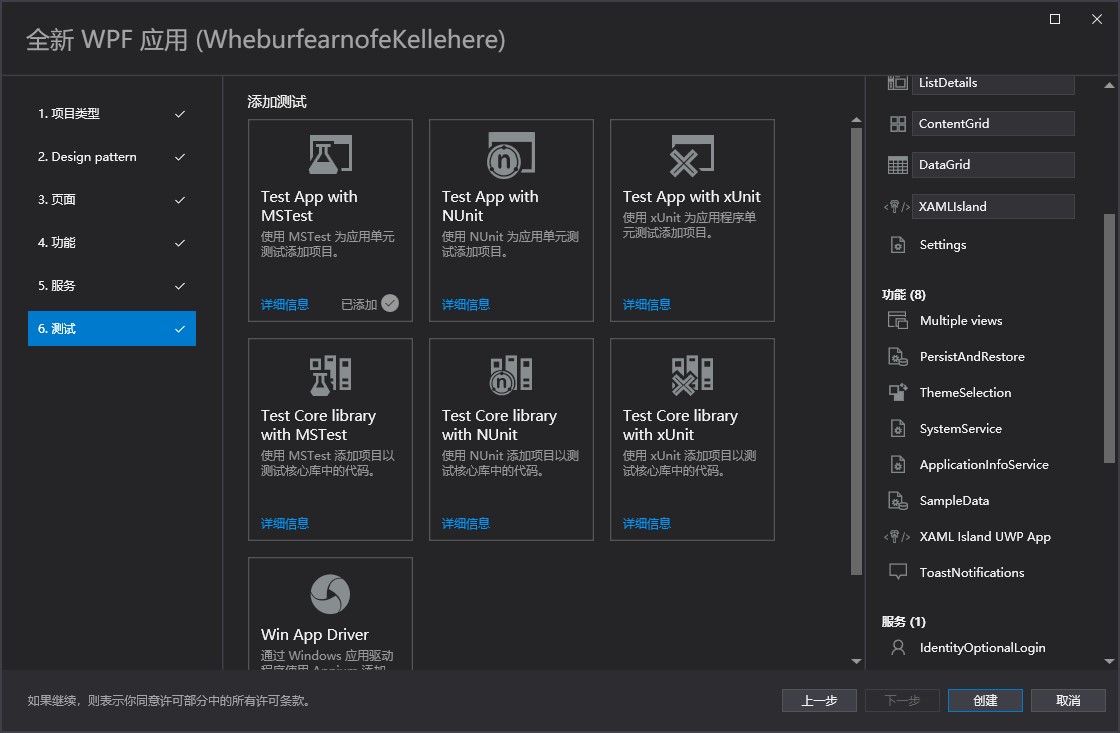
Task: Click the test list scroll up arrow
Action: (x=856, y=120)
